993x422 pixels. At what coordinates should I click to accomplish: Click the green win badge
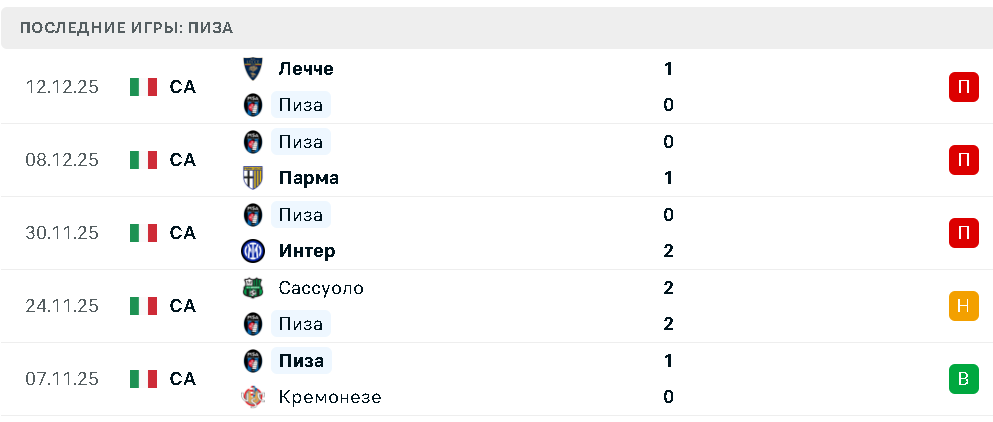pyautogui.click(x=963, y=379)
